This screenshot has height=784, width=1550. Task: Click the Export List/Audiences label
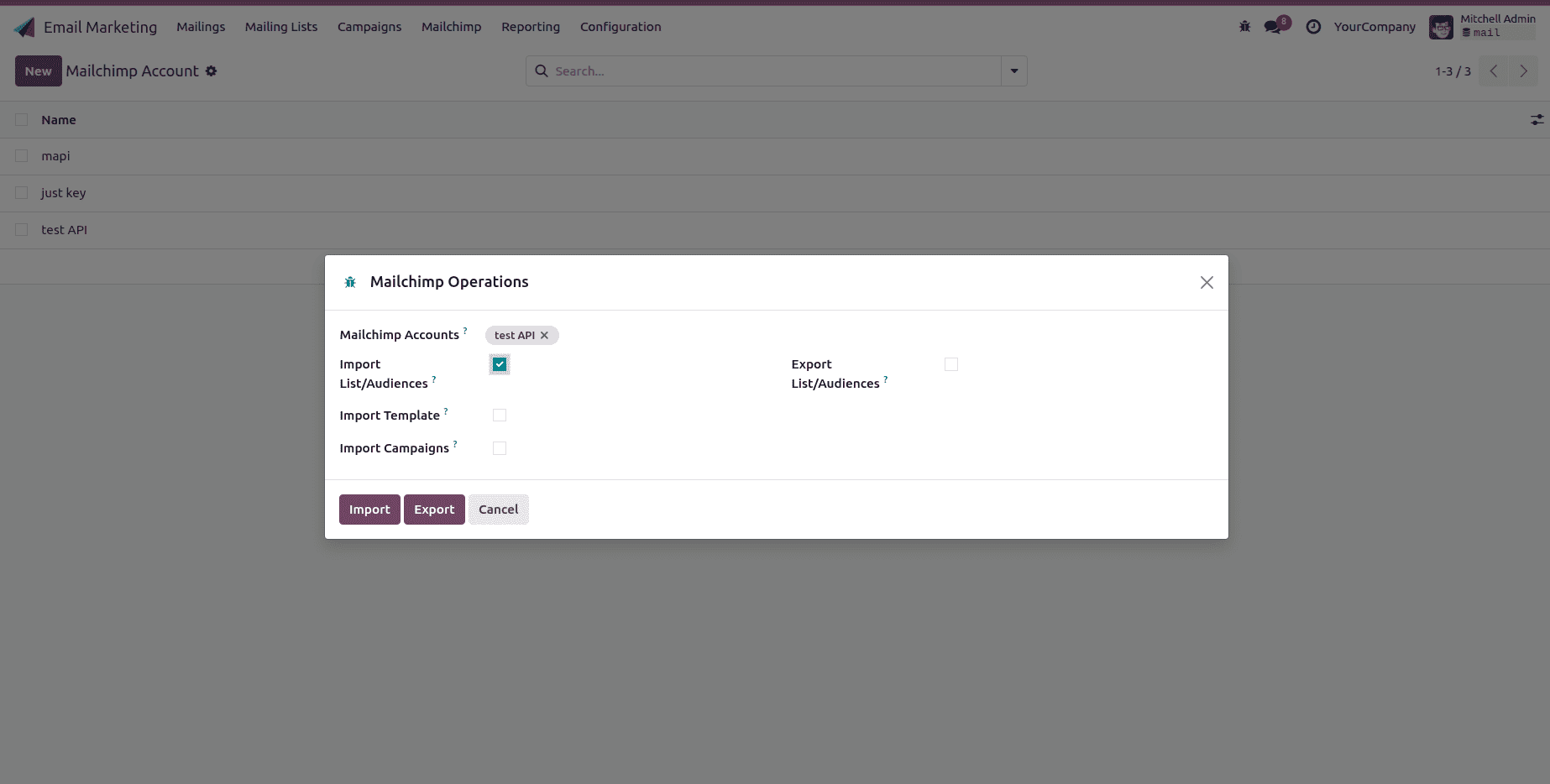(x=835, y=374)
